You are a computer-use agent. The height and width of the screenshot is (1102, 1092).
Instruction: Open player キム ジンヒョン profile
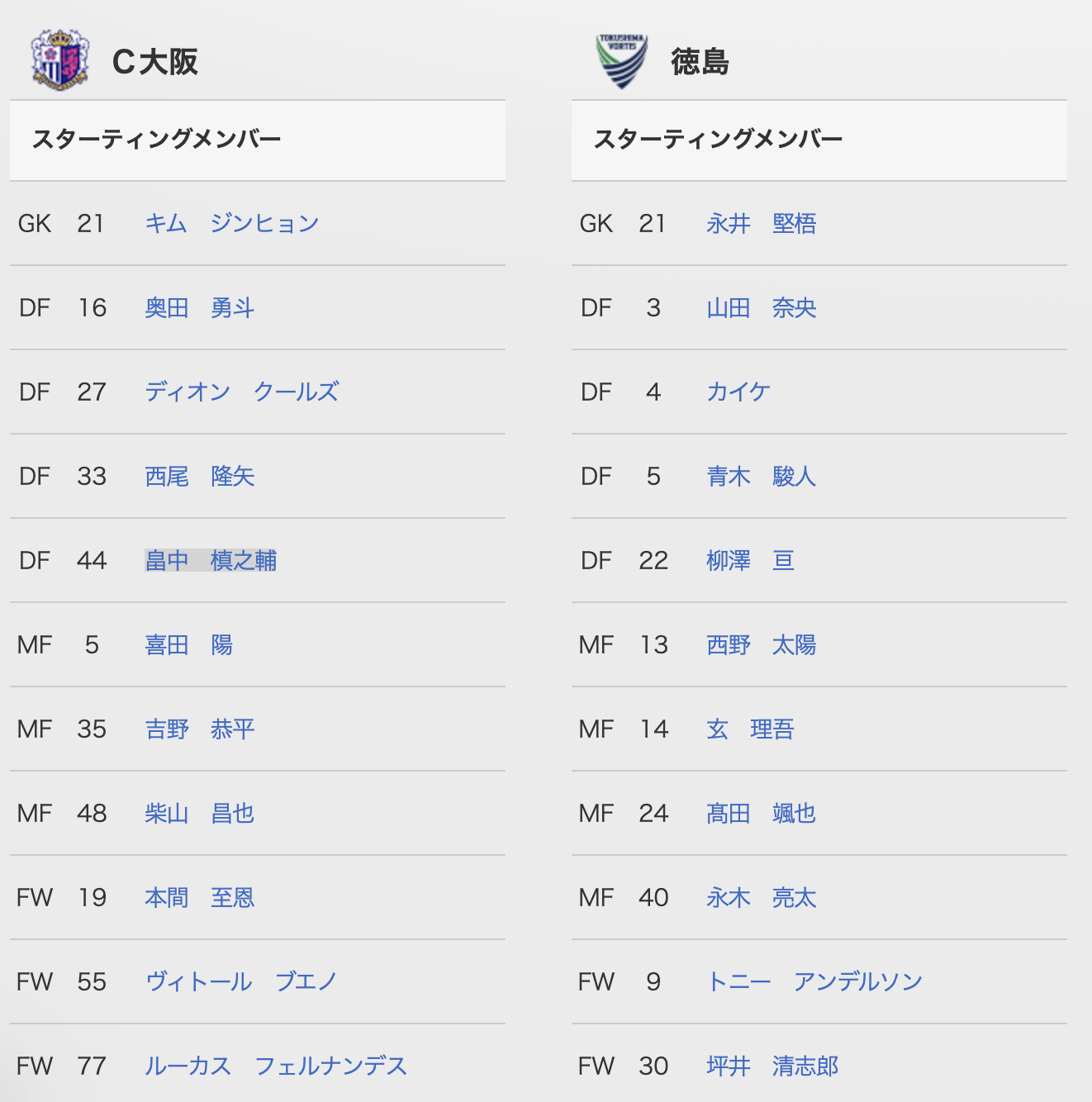click(x=232, y=224)
